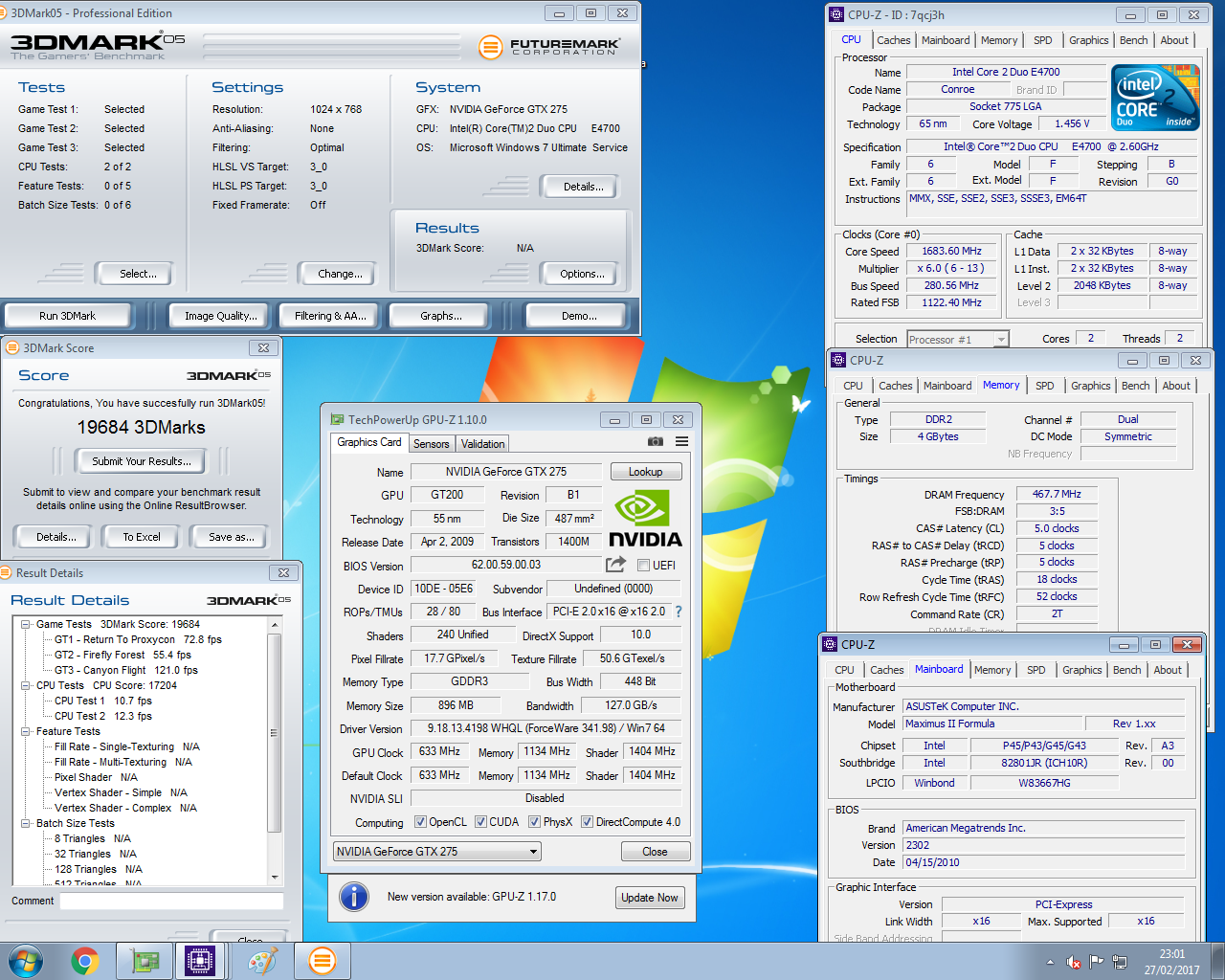This screenshot has width=1225, height=980.
Task: Collapse the Feature Tests tree node
Action: coord(26,731)
